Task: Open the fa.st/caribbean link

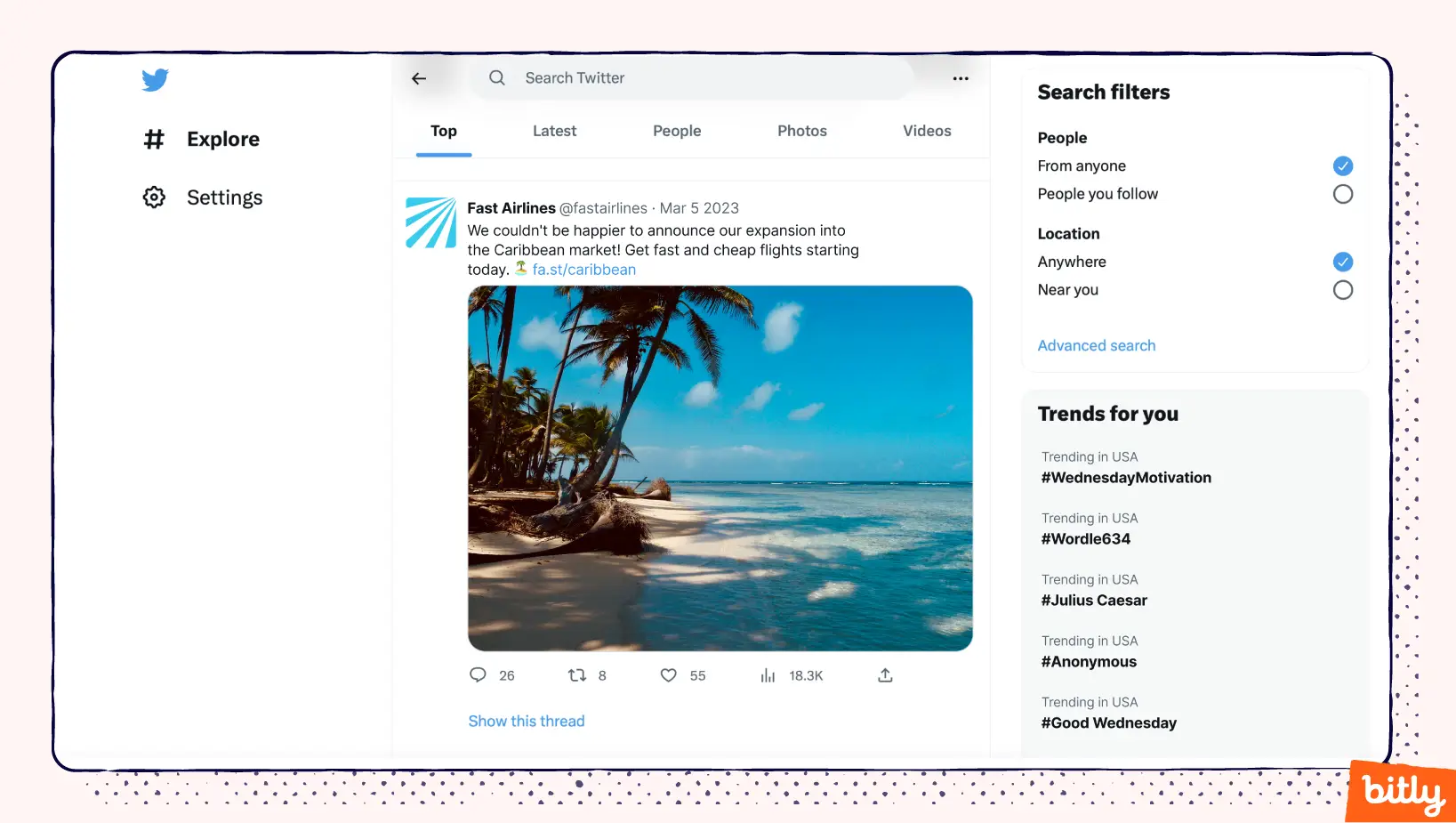Action: (x=583, y=270)
